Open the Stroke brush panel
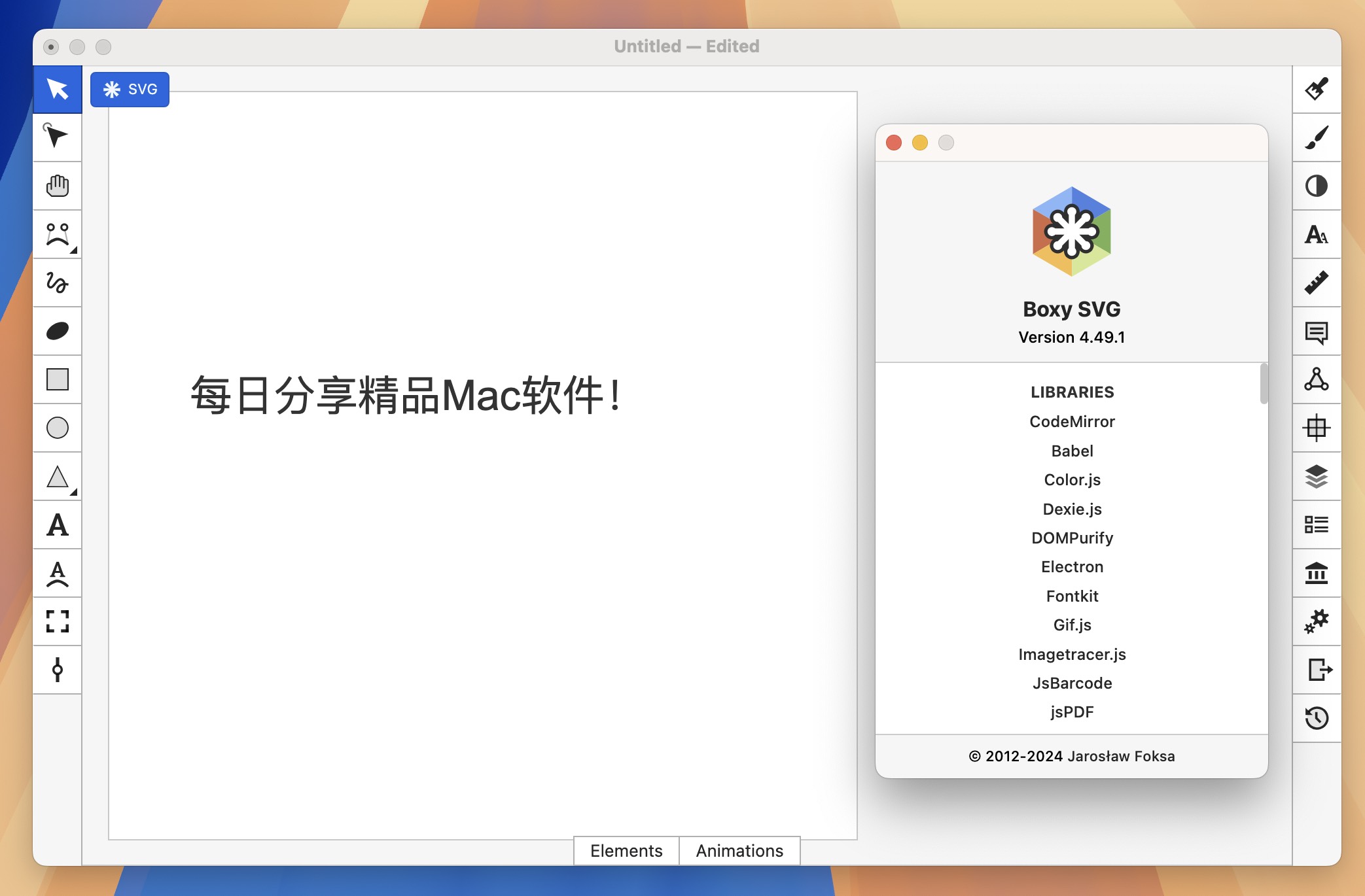Viewport: 1365px width, 896px height. point(1317,137)
